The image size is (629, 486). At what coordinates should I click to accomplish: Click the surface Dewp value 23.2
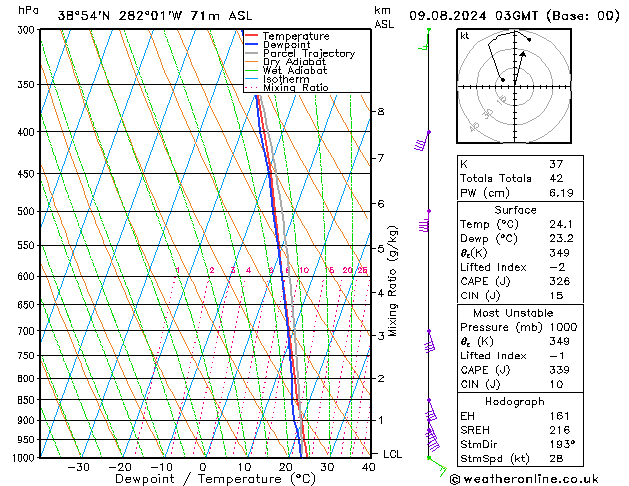click(561, 239)
